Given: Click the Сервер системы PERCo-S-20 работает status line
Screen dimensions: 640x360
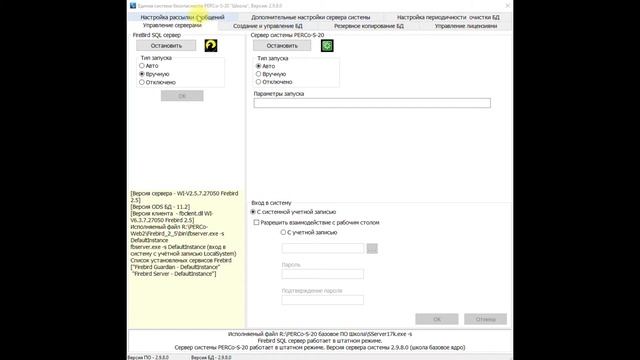Looking at the screenshot, I should point(320,347).
